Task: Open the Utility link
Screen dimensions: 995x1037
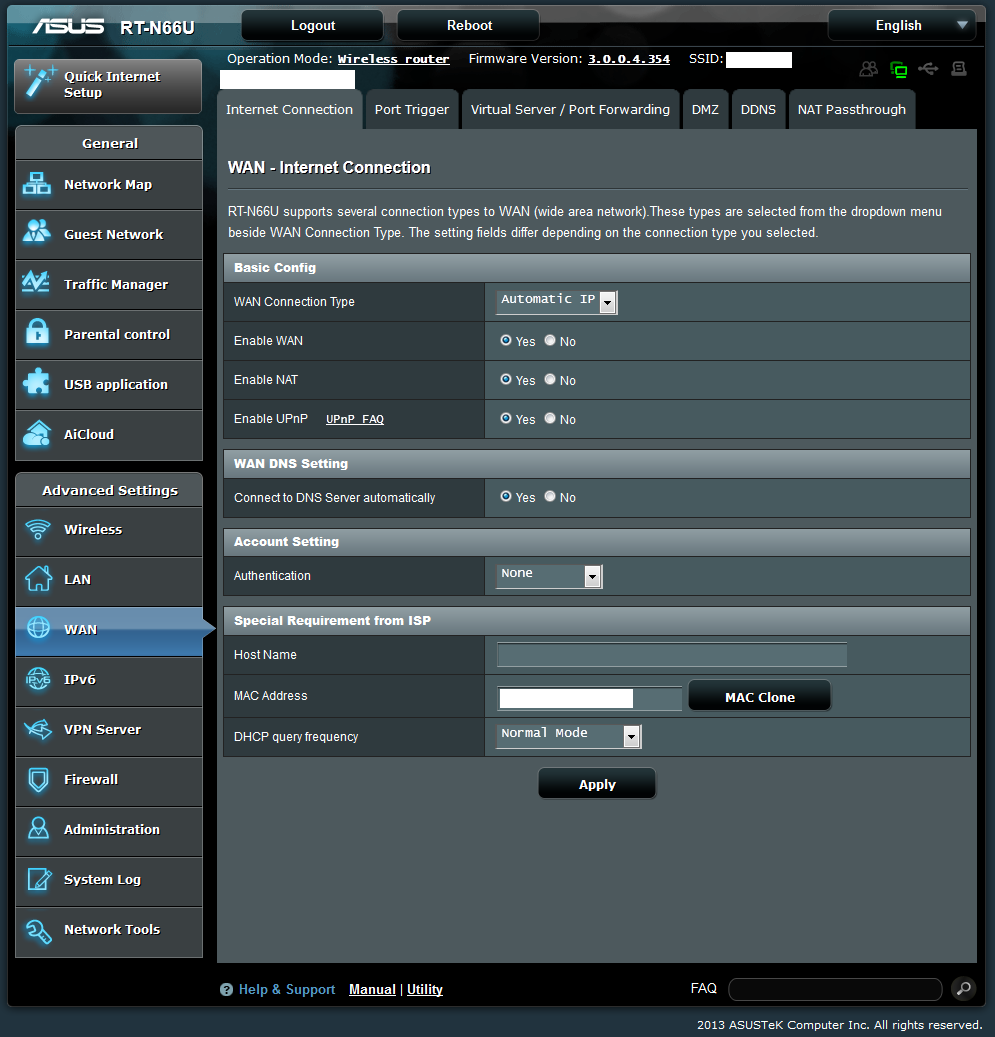Action: (425, 989)
